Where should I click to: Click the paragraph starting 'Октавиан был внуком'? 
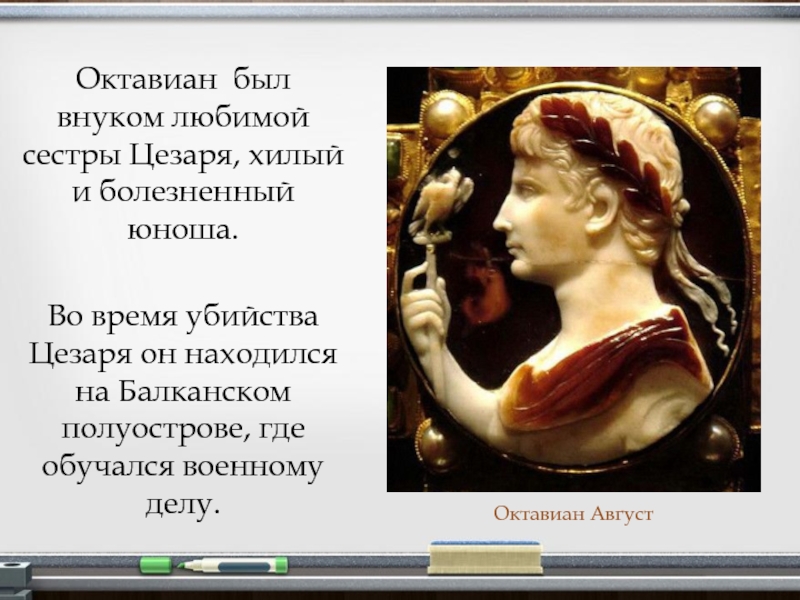[183, 155]
